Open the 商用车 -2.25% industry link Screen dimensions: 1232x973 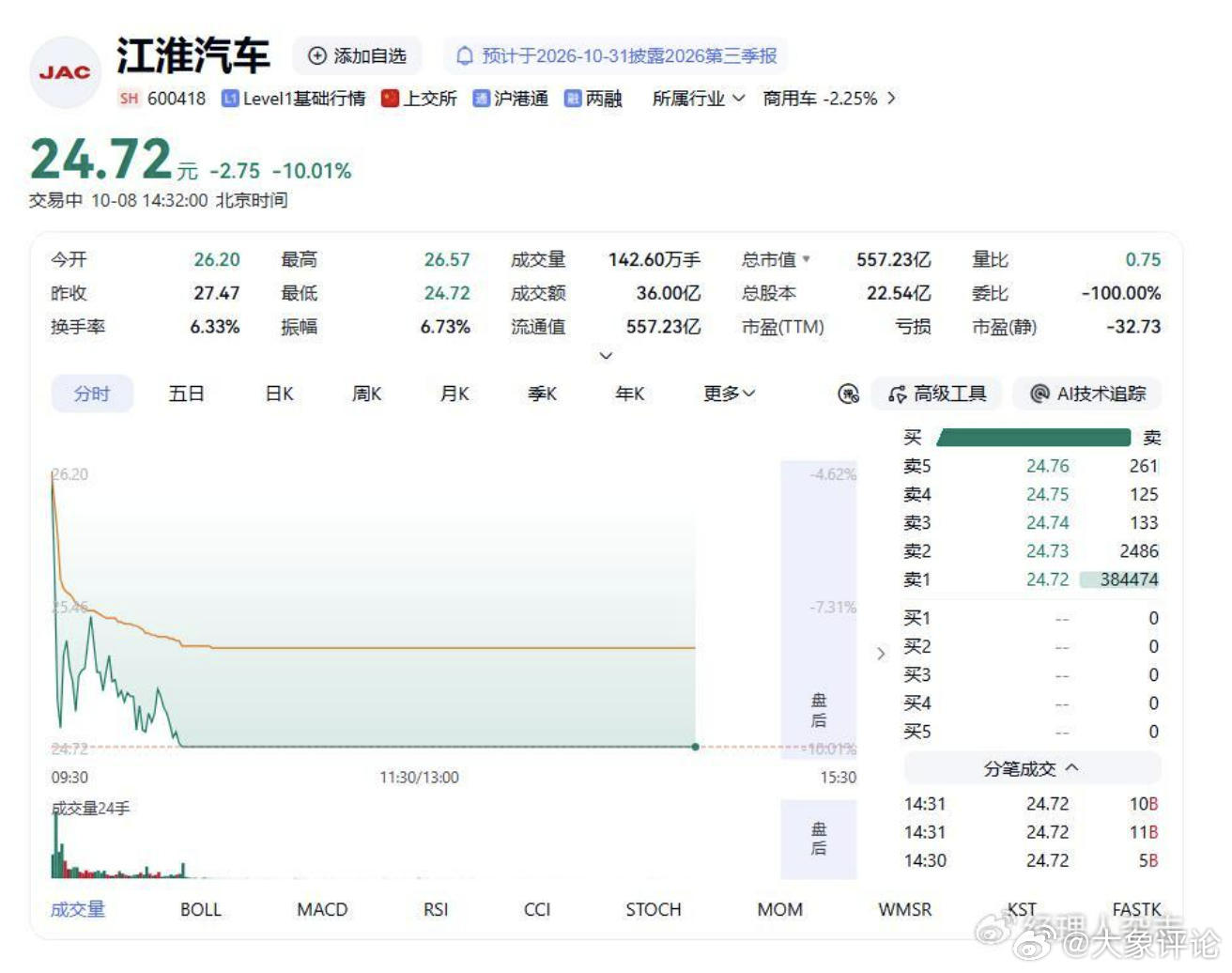pyautogui.click(x=829, y=99)
